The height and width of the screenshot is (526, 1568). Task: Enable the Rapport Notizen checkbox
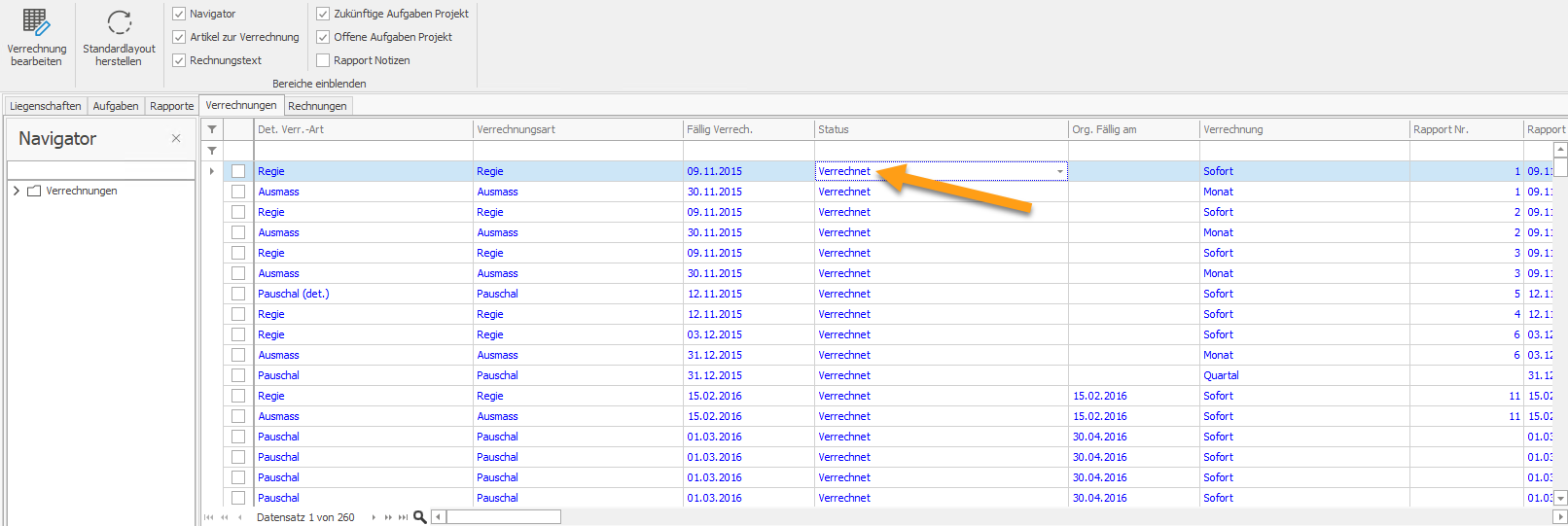[x=323, y=60]
